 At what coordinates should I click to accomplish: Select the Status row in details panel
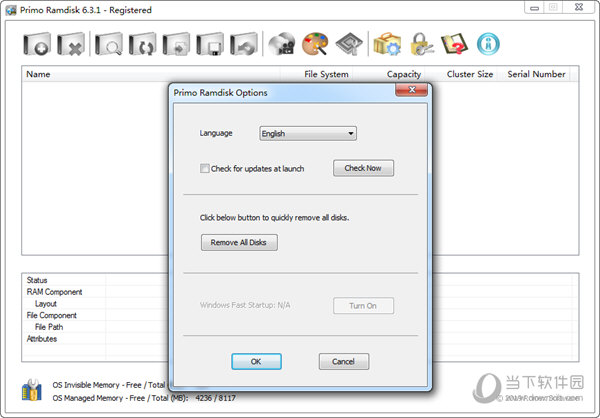tap(37, 280)
